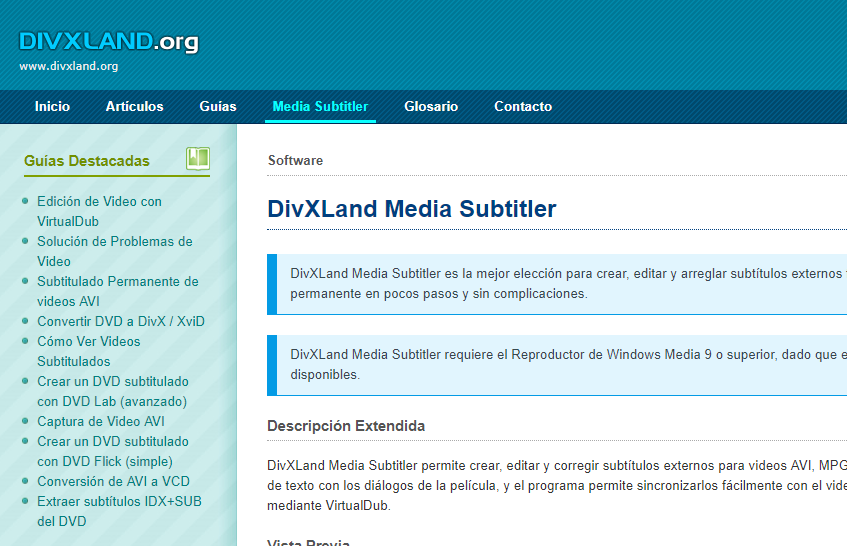Click the info box starting 'es la mejor elección'
The height and width of the screenshot is (546, 847).
[557, 284]
